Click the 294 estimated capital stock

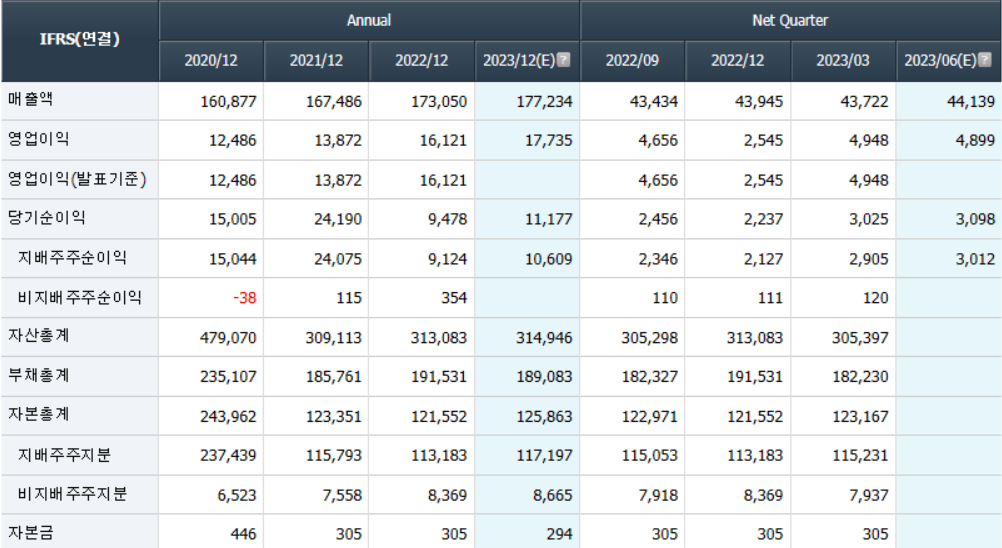click(x=559, y=535)
